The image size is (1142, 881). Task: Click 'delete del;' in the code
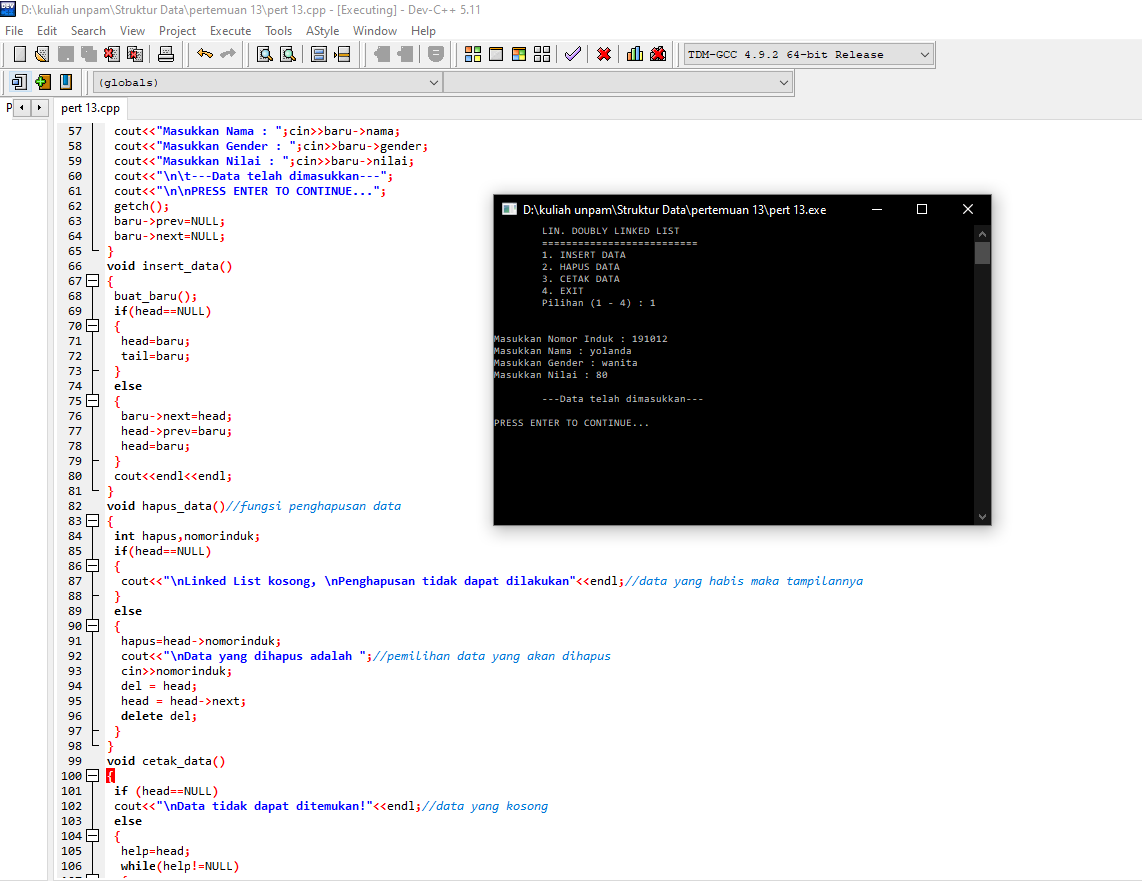[159, 716]
